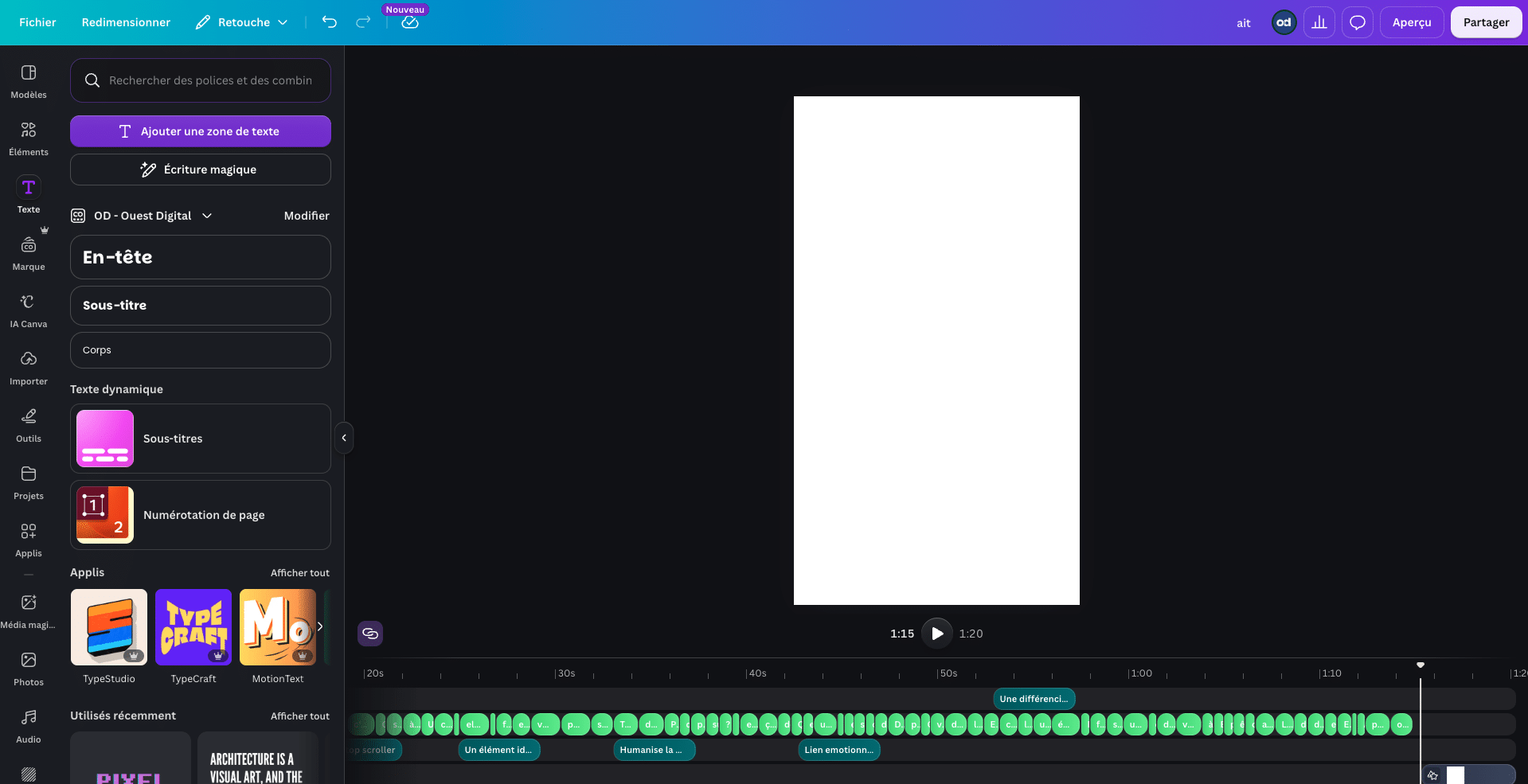The height and width of the screenshot is (784, 1528).
Task: Open the Projets panel
Action: (x=29, y=483)
